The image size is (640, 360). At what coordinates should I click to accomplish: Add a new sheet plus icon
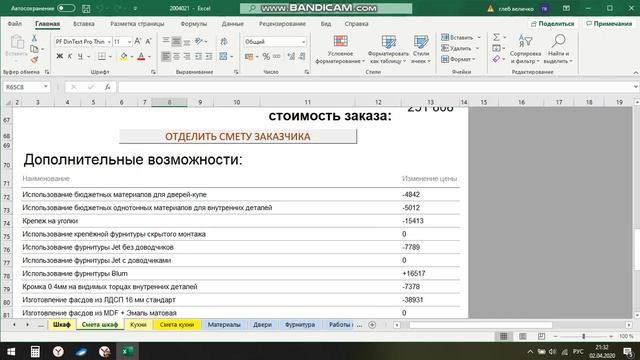[x=372, y=325]
